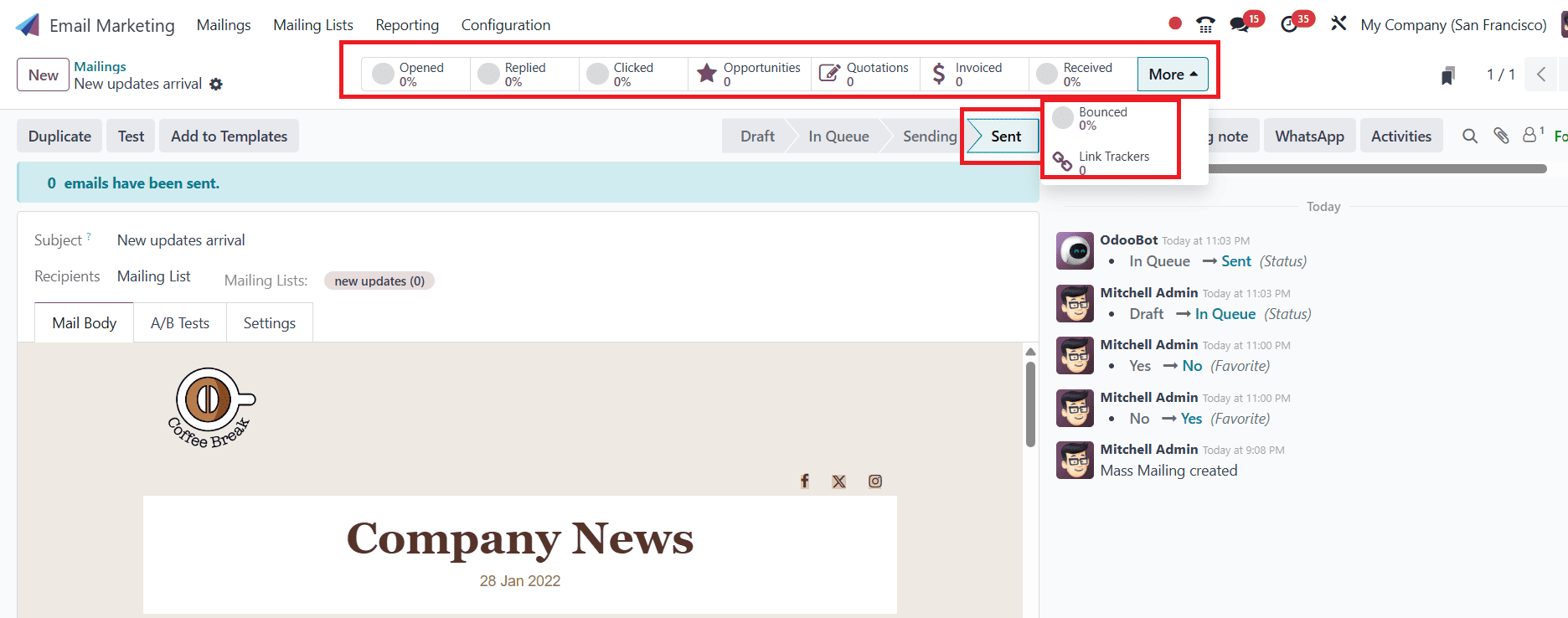Click the Add to Templates button

[x=230, y=136]
